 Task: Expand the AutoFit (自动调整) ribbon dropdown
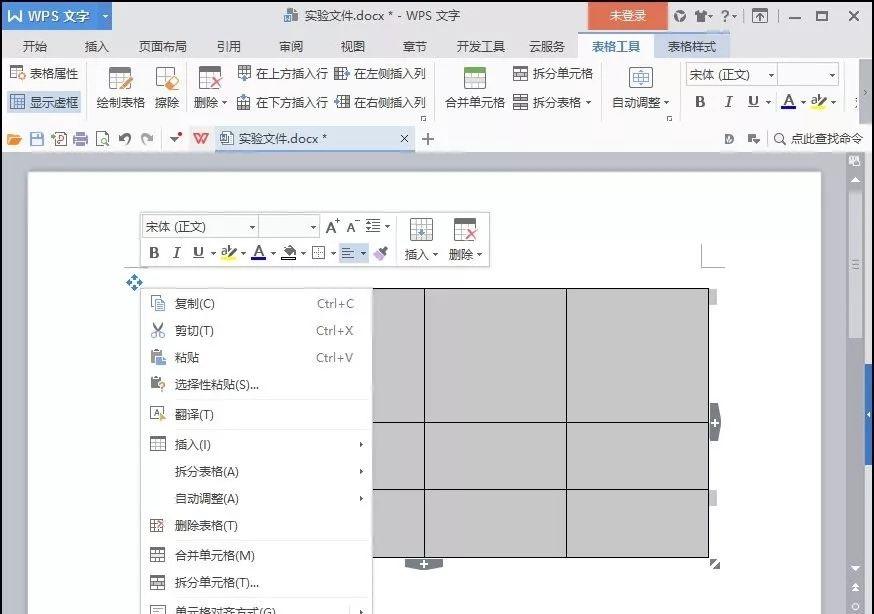[x=641, y=102]
